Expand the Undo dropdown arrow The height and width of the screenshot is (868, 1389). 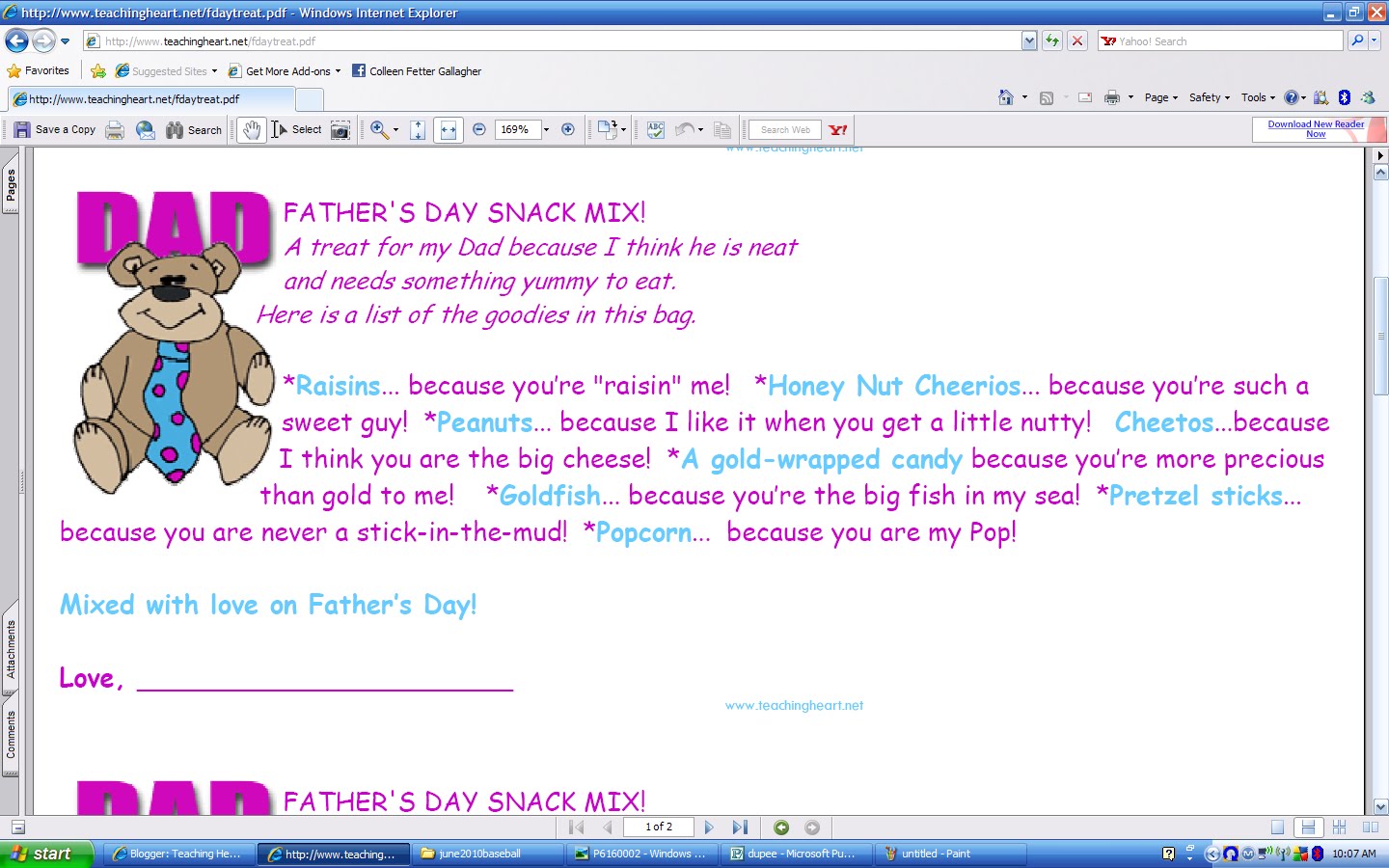tap(700, 130)
